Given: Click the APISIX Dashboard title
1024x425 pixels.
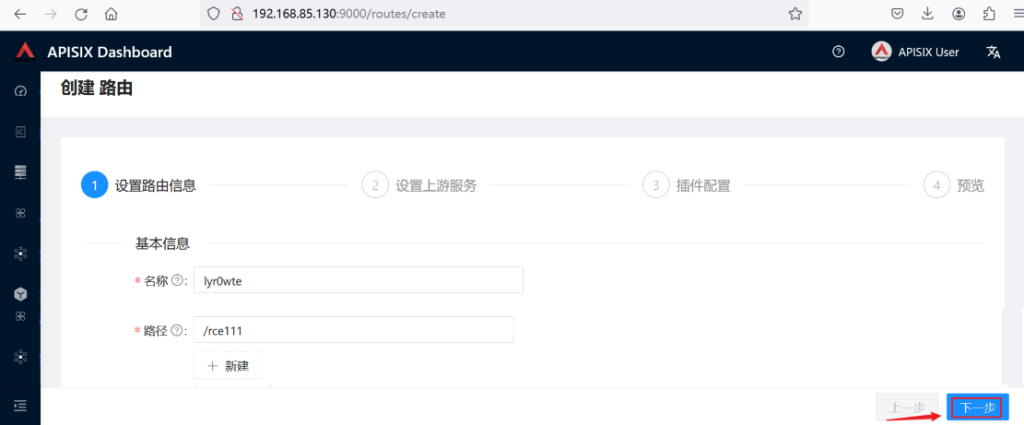Looking at the screenshot, I should point(110,52).
